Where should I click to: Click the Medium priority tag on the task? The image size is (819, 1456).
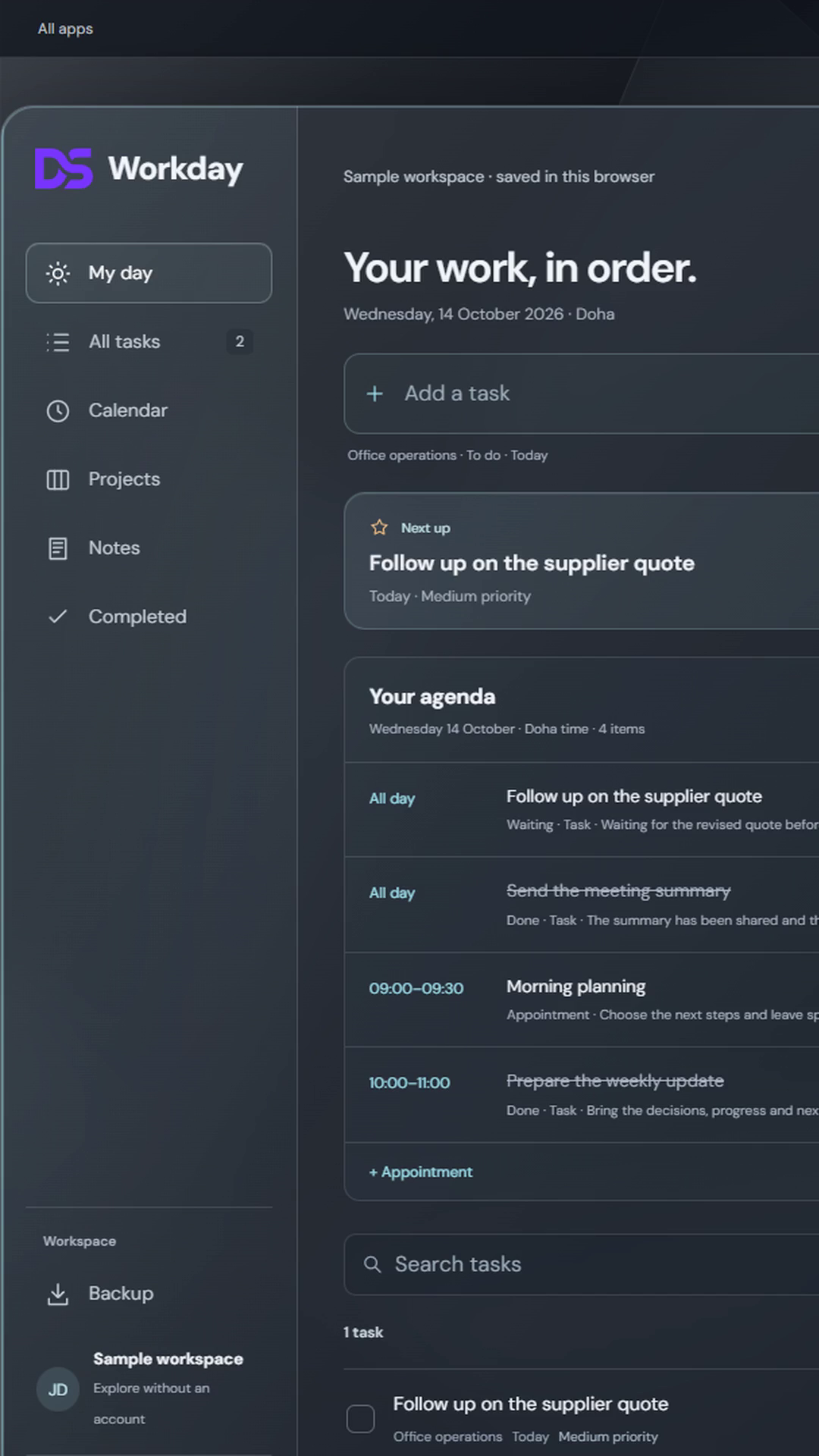pos(608,1437)
